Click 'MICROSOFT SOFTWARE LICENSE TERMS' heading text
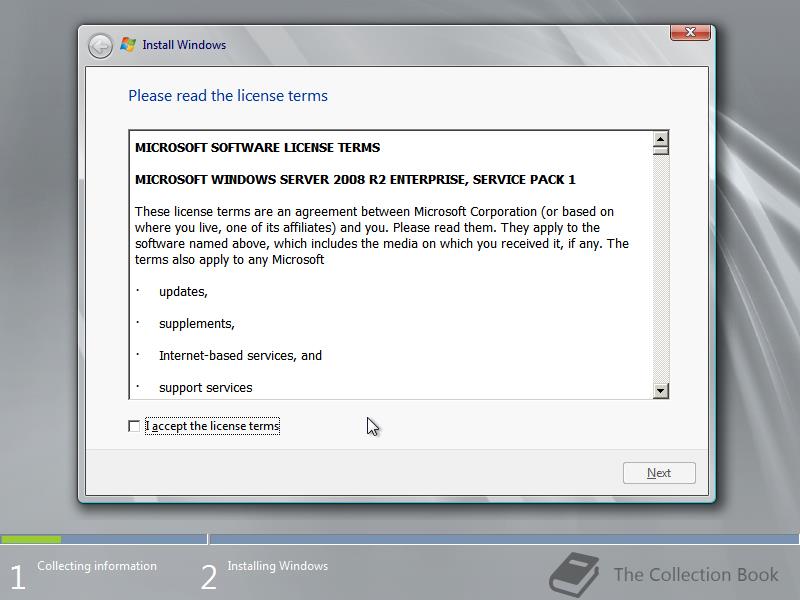 [x=258, y=147]
